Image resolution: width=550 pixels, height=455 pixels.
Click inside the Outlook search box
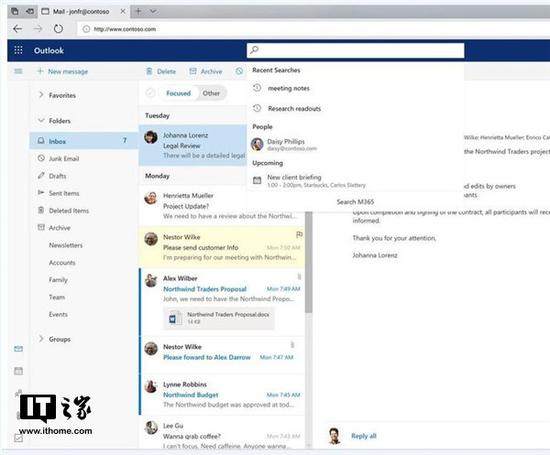(355, 50)
